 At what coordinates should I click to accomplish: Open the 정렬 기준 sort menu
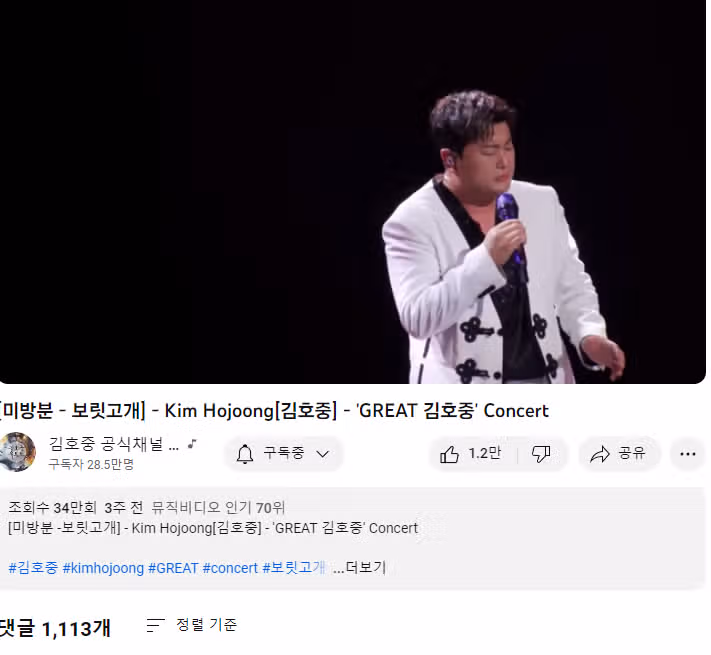(206, 625)
